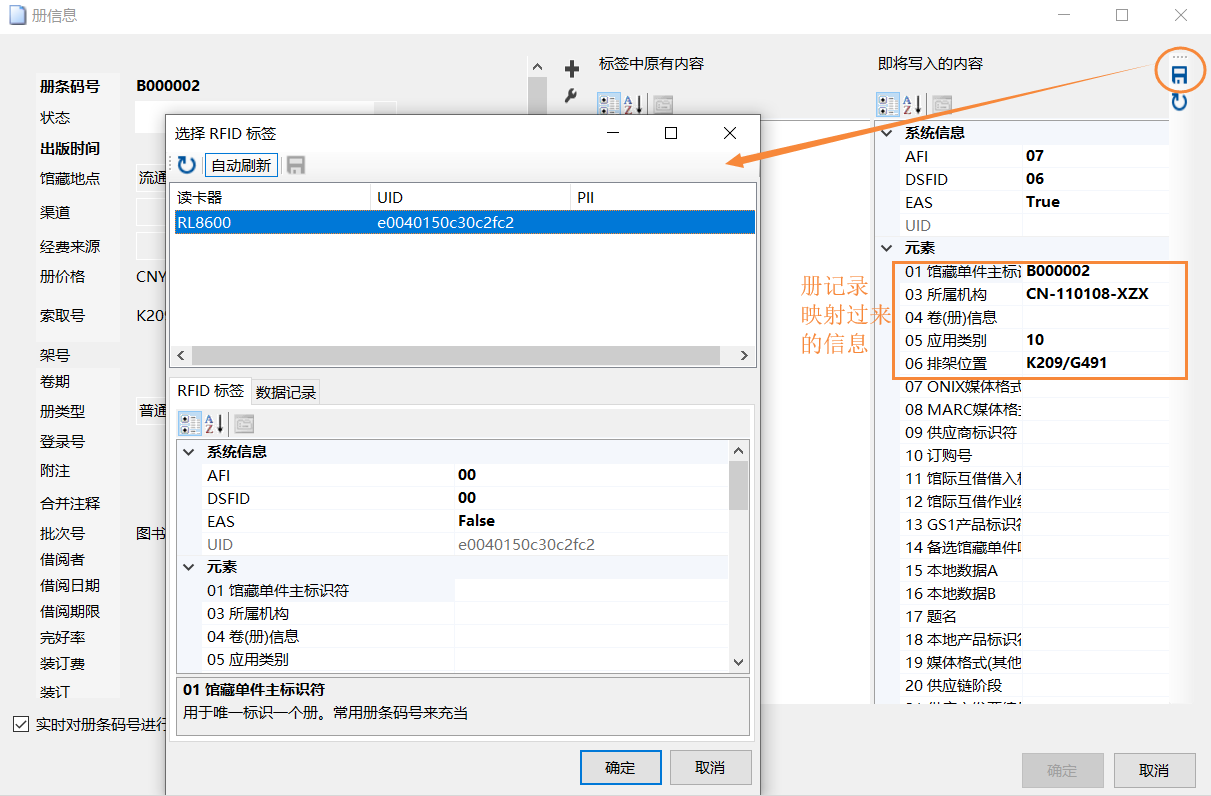Close the 选择 RFID 标签 dialog
Viewport: 1211px width, 796px height.
(x=730, y=133)
